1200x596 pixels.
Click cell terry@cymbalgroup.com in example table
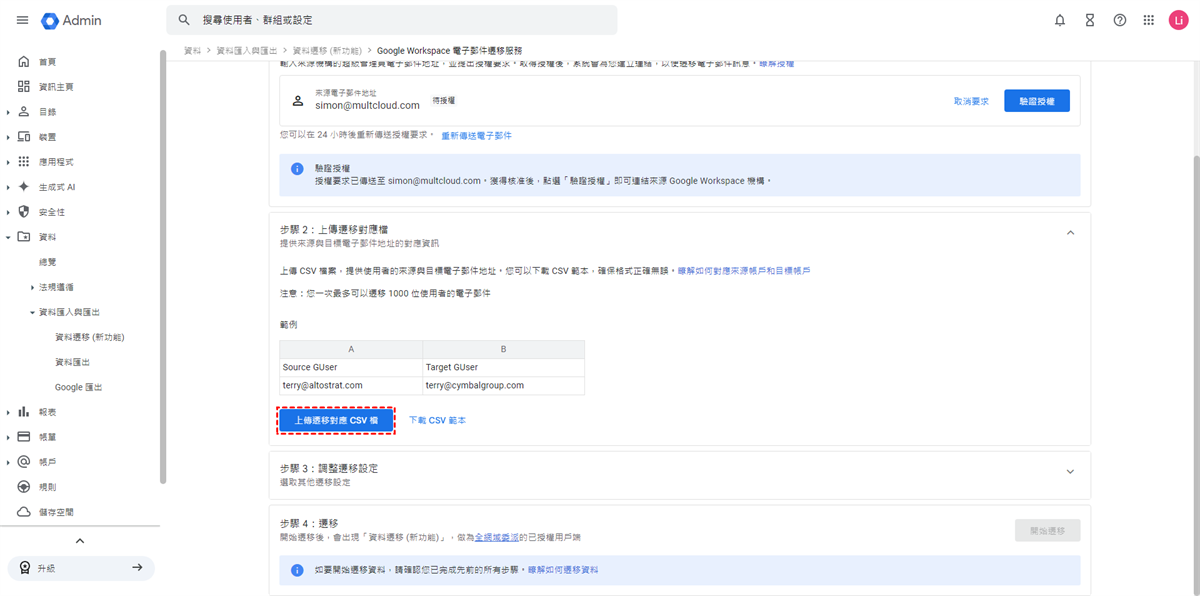(503, 385)
